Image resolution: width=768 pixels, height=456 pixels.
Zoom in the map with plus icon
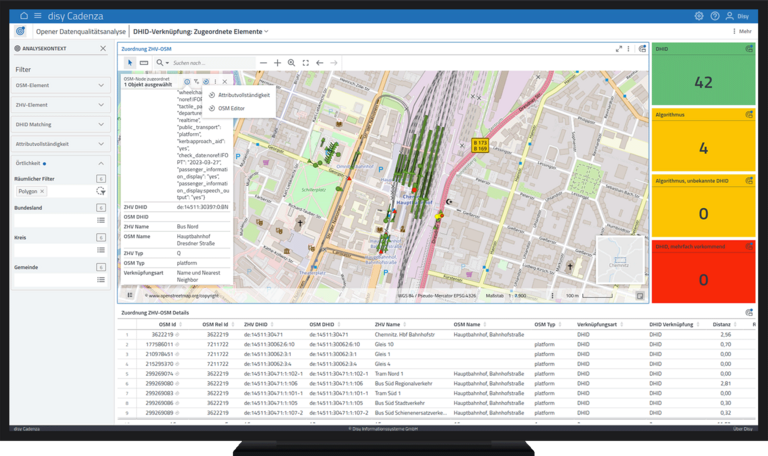coord(278,62)
